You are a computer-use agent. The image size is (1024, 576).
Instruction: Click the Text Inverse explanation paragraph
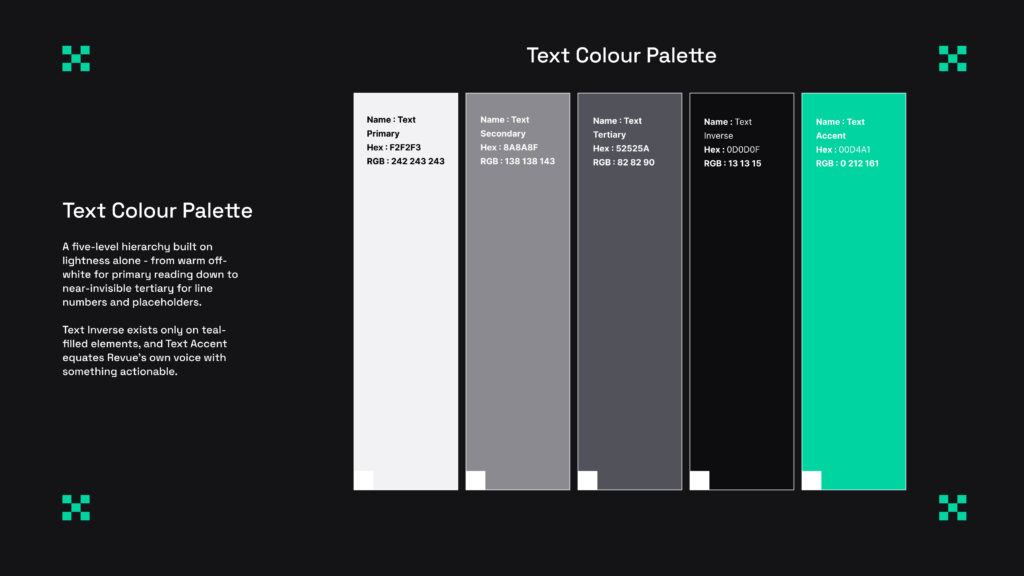coord(145,351)
